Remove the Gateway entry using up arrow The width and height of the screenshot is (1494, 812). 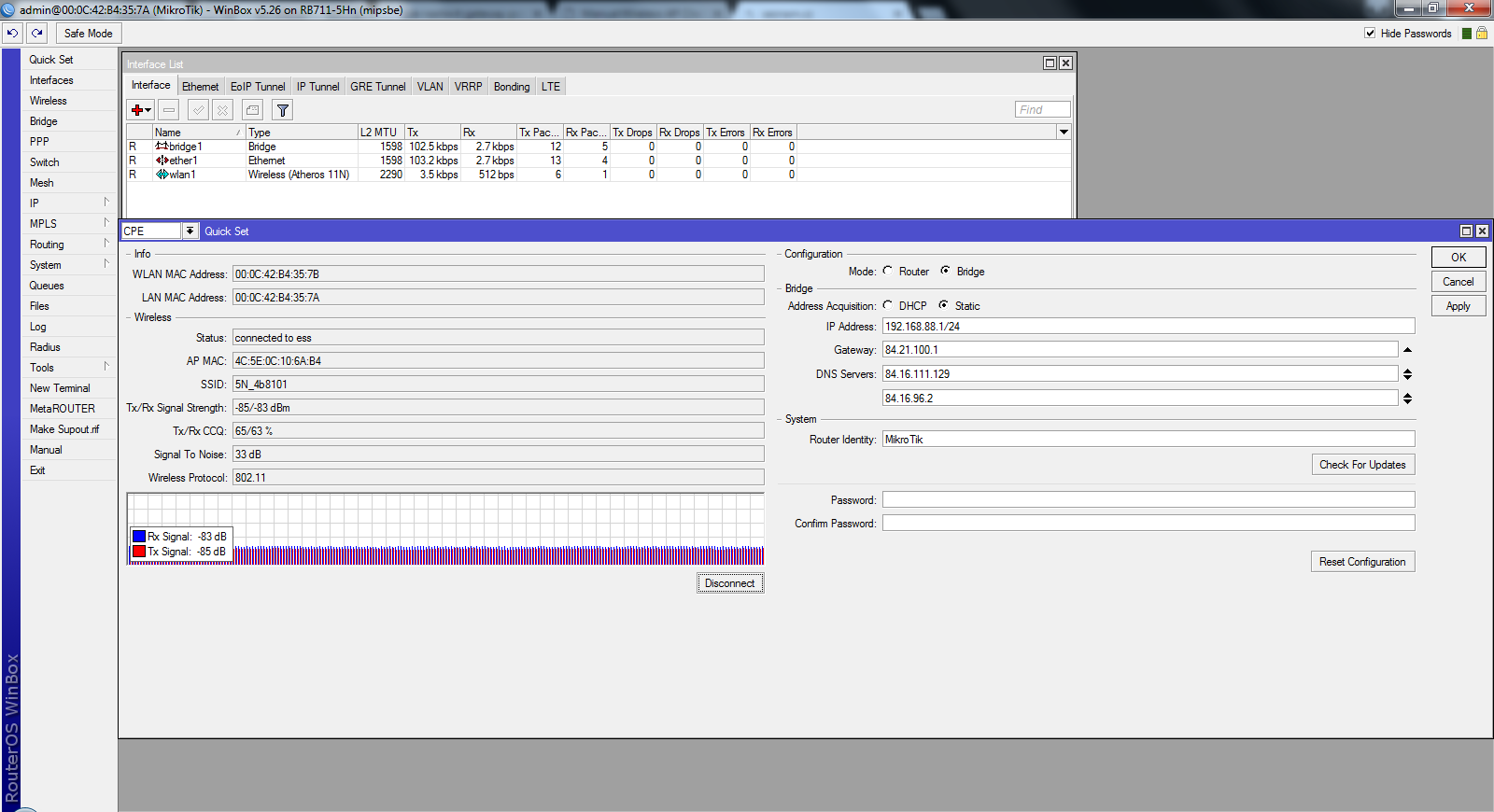point(1407,350)
